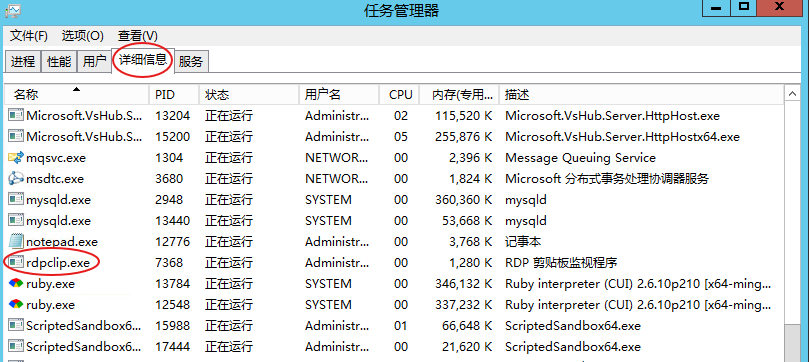The width and height of the screenshot is (809, 362).
Task: Click PID 12776 cell
Action: coord(172,242)
